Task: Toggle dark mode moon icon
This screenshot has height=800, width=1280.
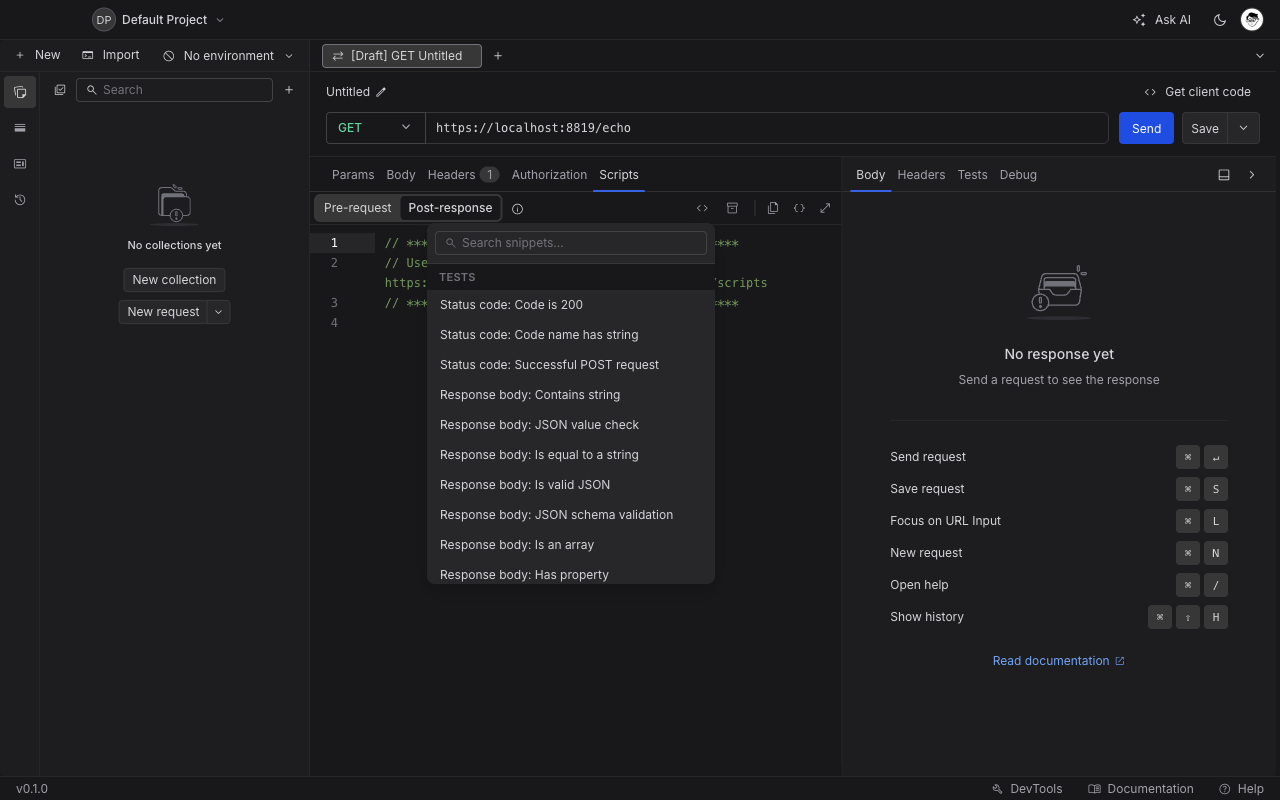Action: (x=1219, y=20)
